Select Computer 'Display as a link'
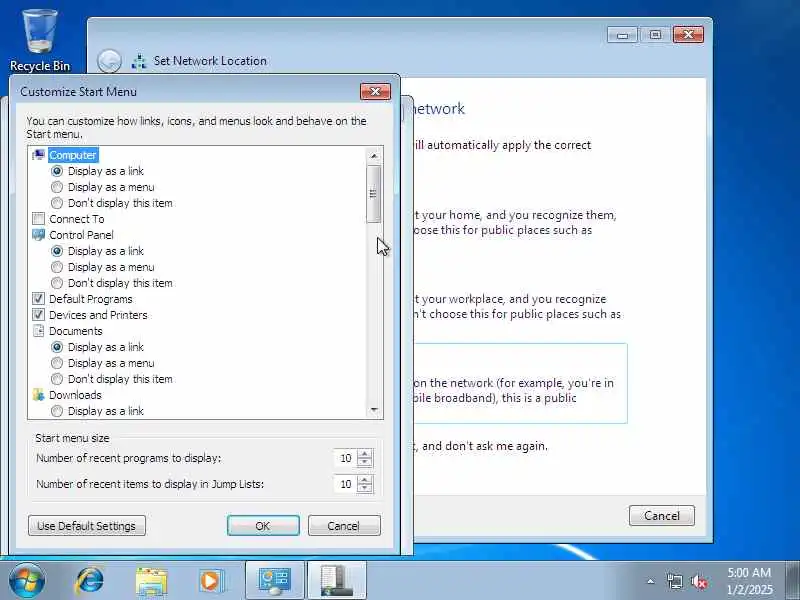 coord(57,171)
